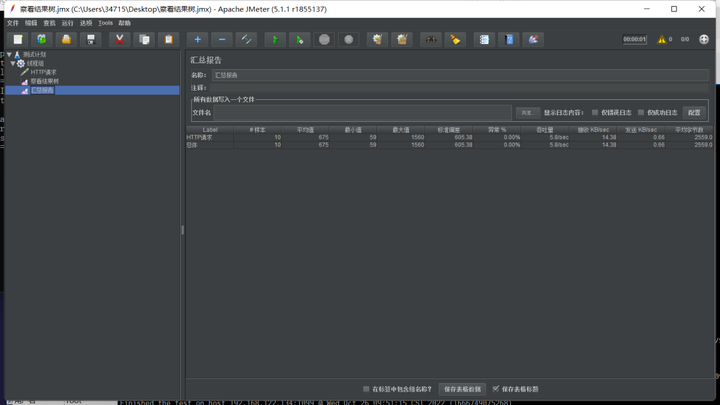Select 汇总报告 in the tree
The width and height of the screenshot is (720, 405).
(x=42, y=90)
